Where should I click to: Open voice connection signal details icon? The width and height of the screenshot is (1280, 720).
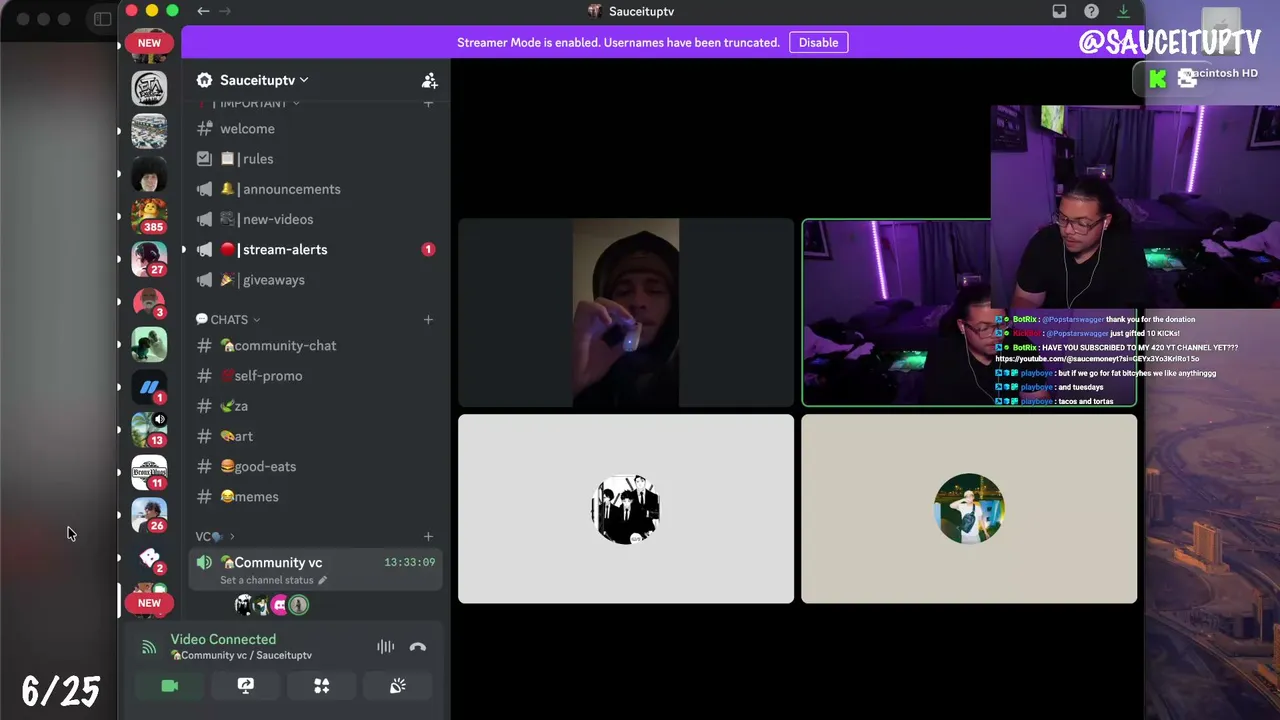pyautogui.click(x=149, y=647)
